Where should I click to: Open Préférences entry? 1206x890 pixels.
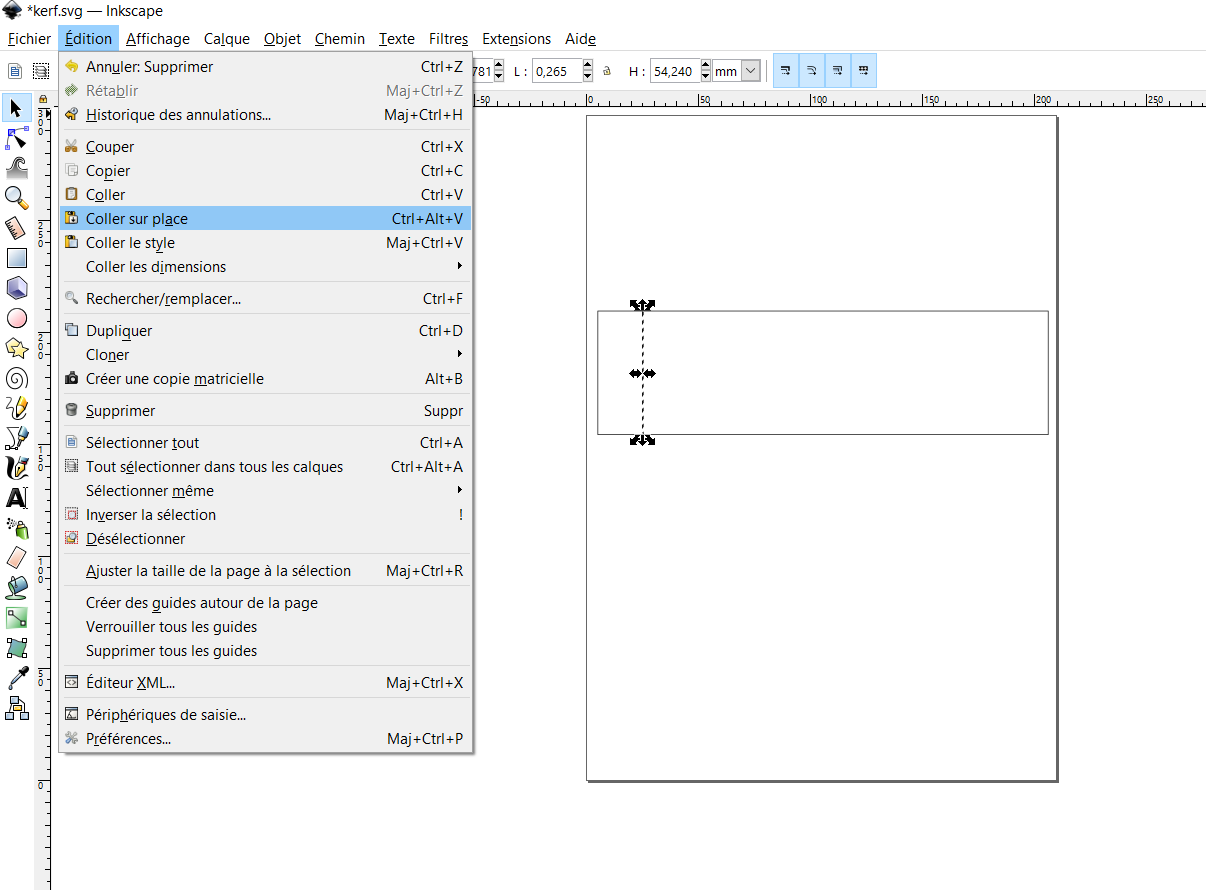pos(265,739)
